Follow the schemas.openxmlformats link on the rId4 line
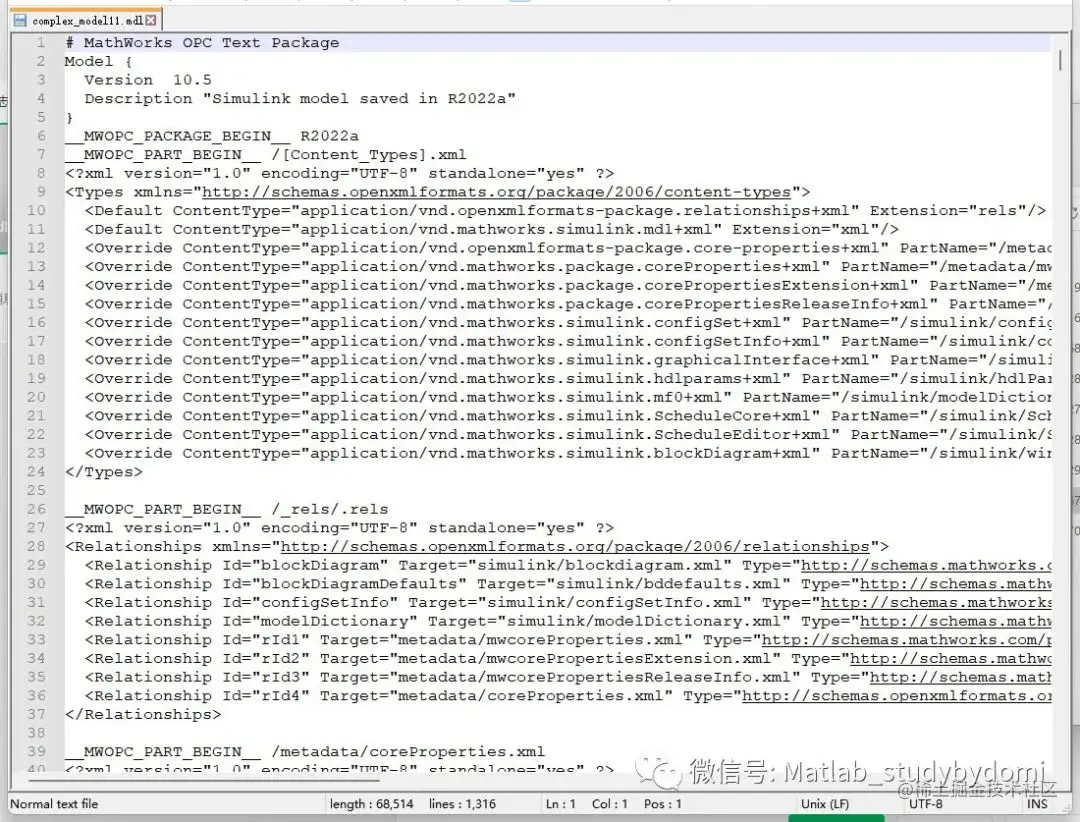The height and width of the screenshot is (822, 1080). [x=897, y=695]
